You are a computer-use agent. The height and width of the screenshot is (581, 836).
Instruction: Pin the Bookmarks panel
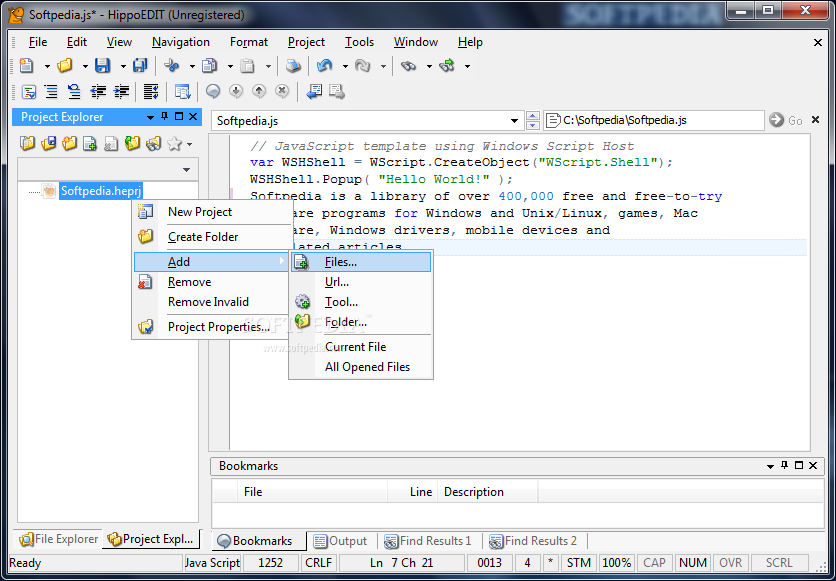[x=784, y=465]
